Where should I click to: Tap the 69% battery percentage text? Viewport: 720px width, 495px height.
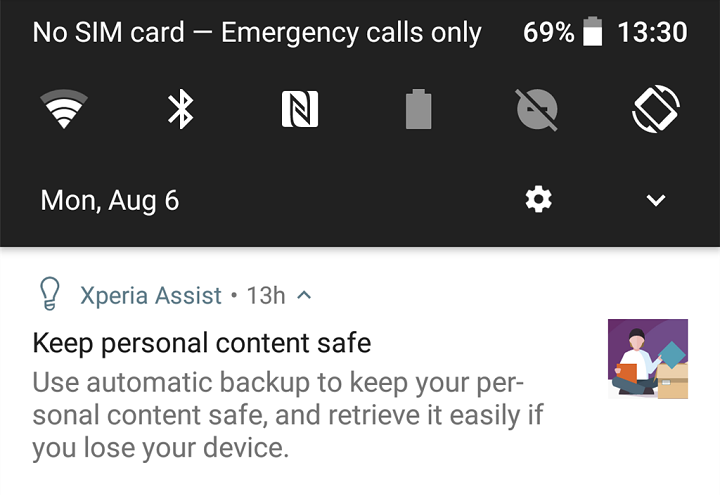coord(548,33)
